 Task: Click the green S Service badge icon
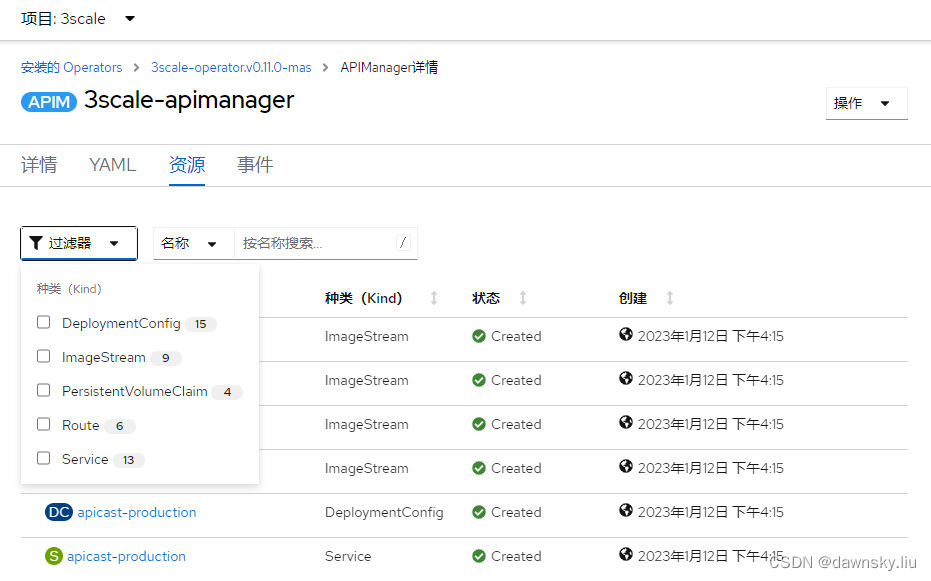[54, 556]
